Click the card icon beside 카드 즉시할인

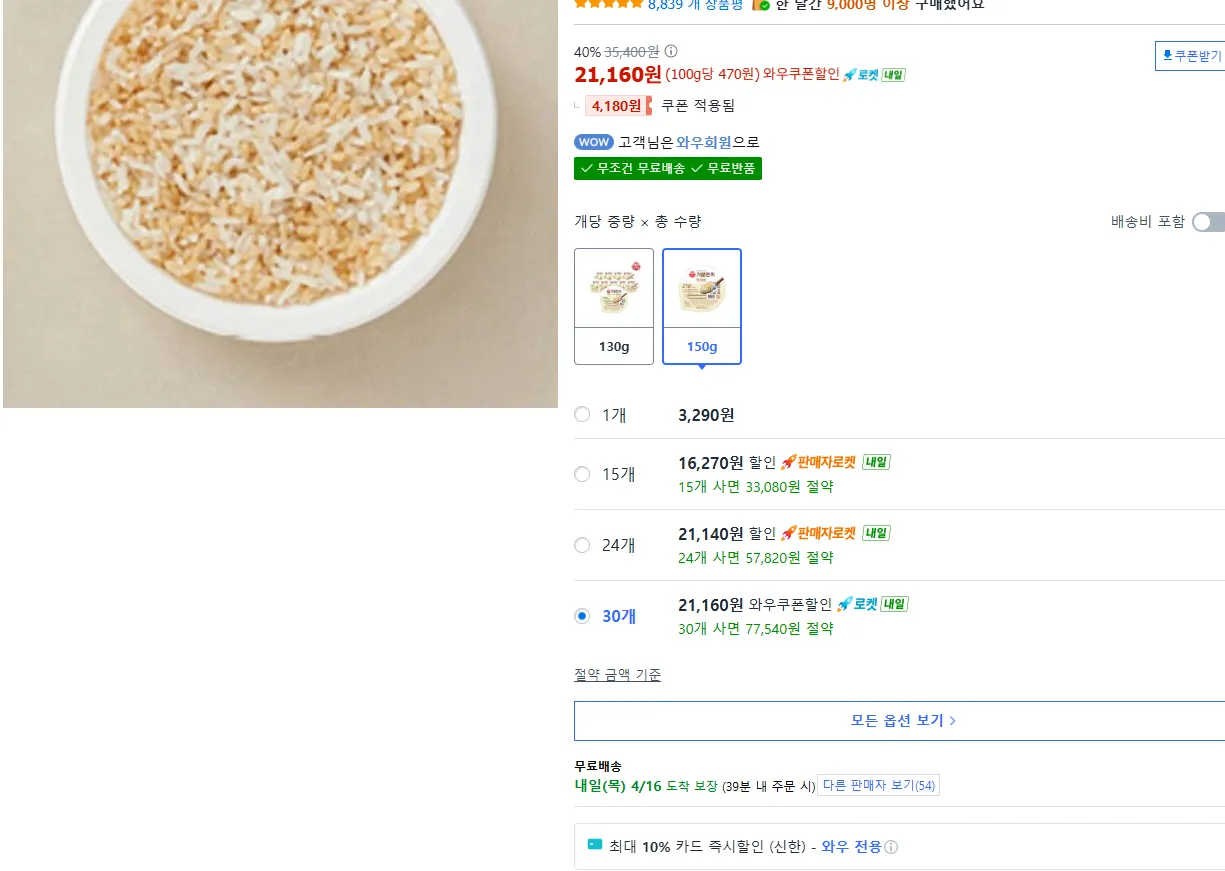[x=595, y=845]
